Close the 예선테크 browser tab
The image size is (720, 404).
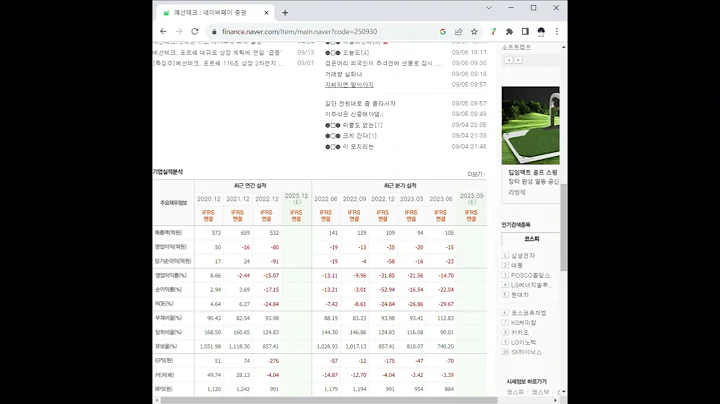click(x=266, y=13)
